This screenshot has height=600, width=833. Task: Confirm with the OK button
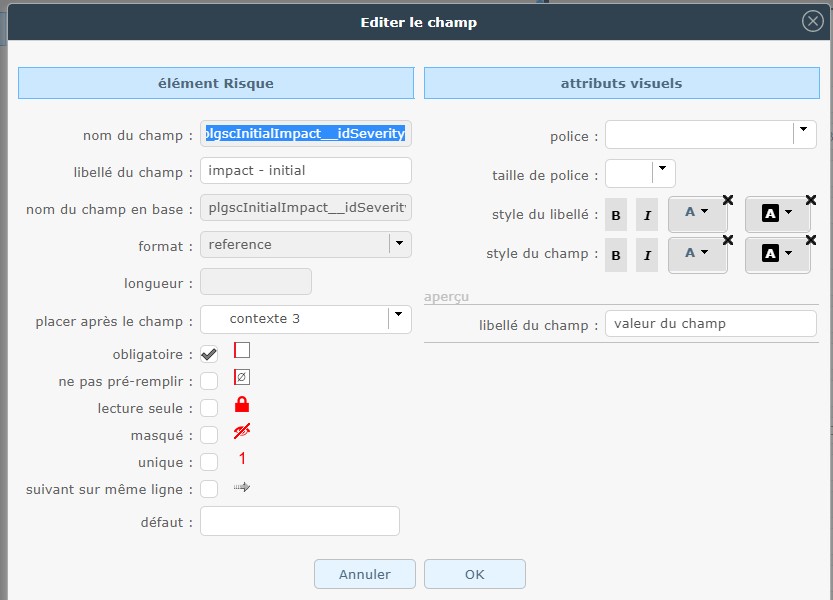point(474,574)
